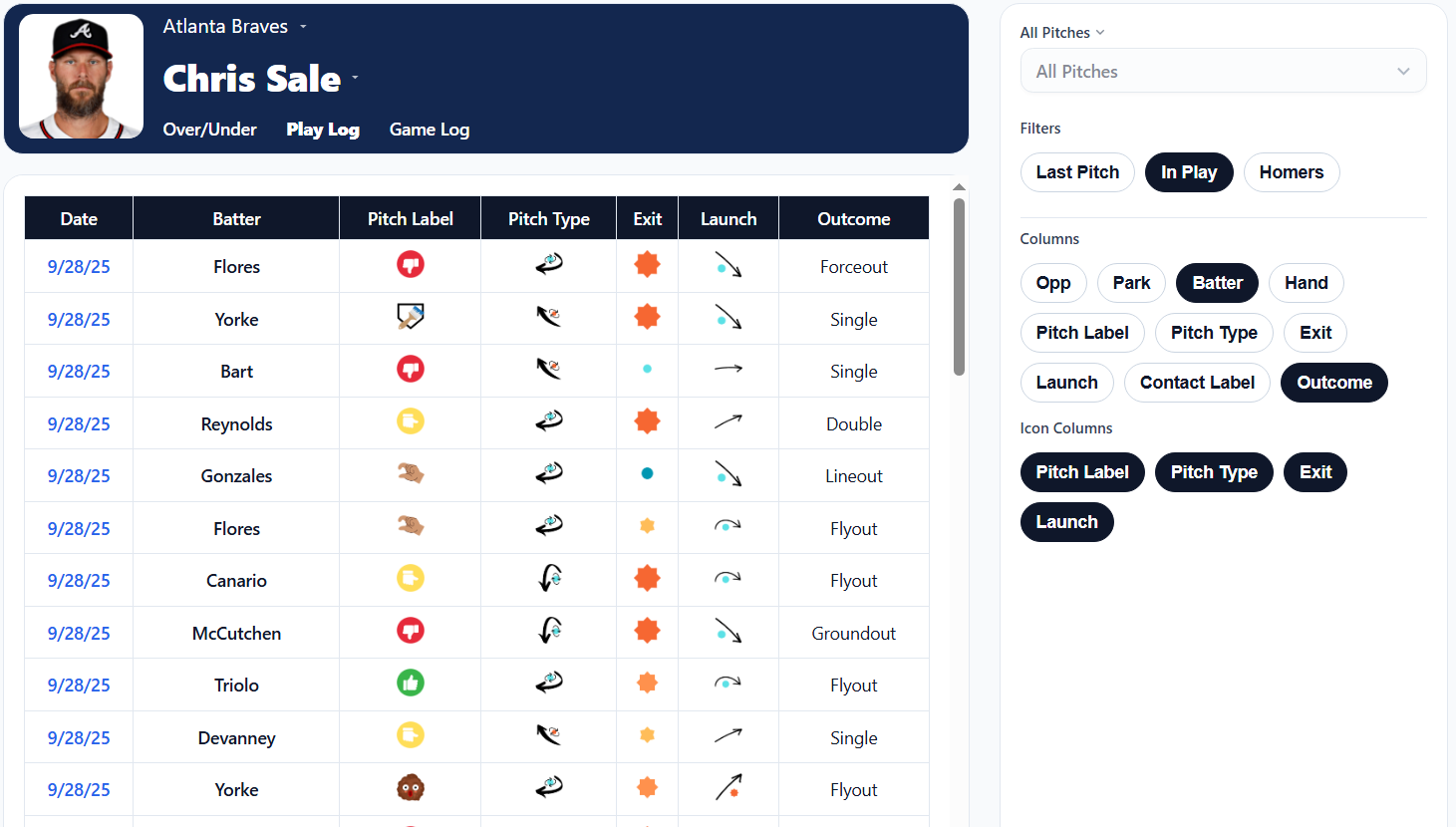
Task: Click the teal exit dot in Gonzales row
Action: coord(648,474)
